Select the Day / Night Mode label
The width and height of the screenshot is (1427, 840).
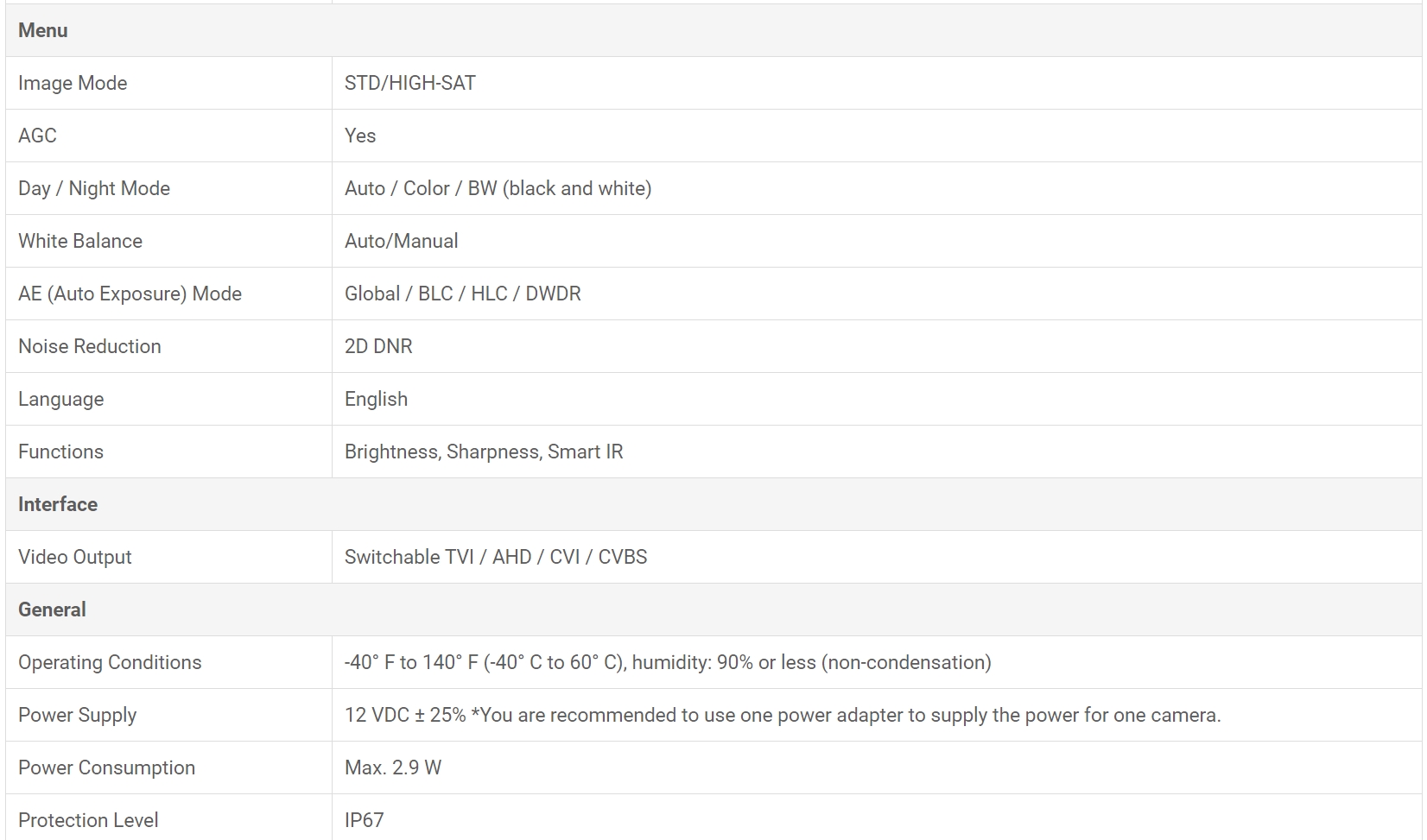(94, 188)
